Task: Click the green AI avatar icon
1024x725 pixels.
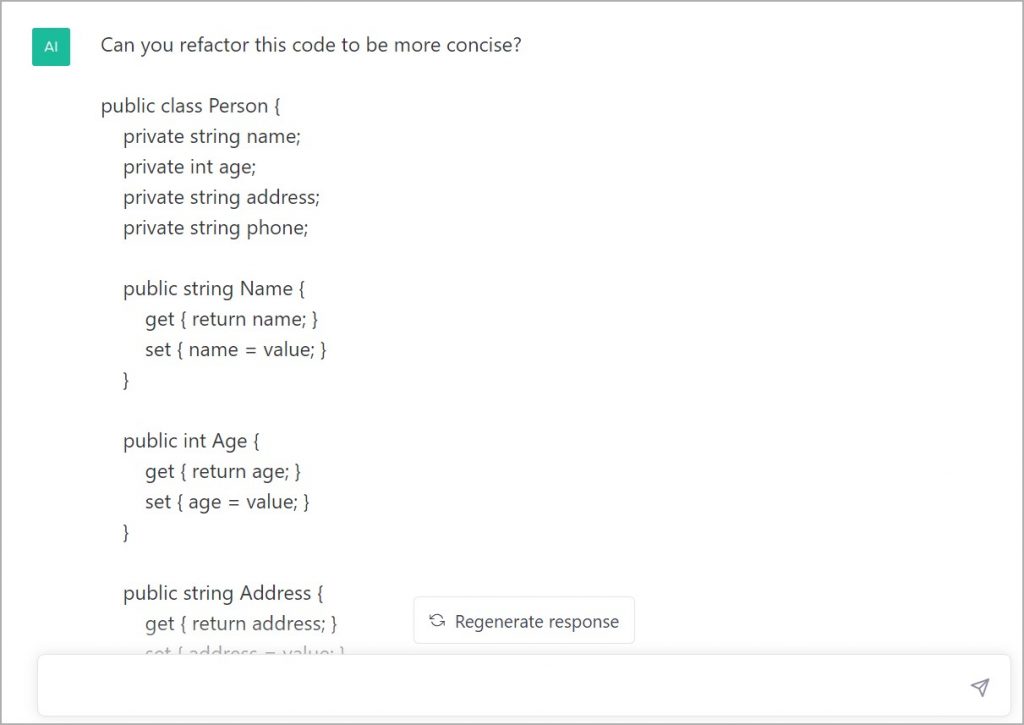Action: coord(51,47)
